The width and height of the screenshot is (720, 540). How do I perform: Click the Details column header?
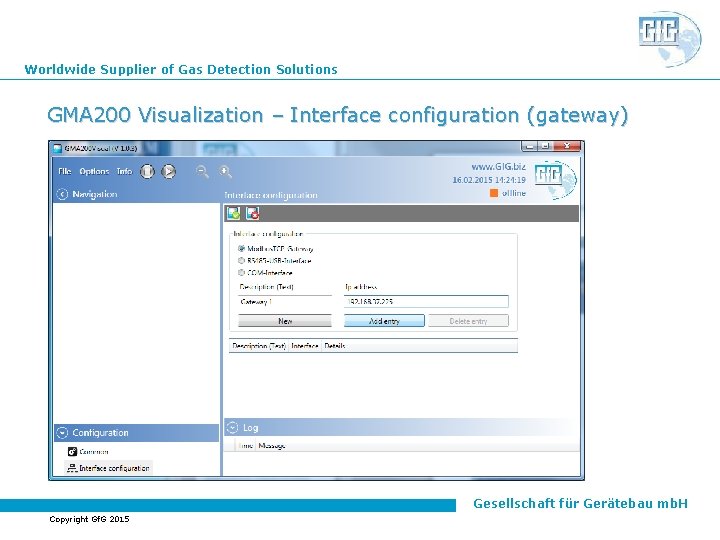[x=335, y=346]
